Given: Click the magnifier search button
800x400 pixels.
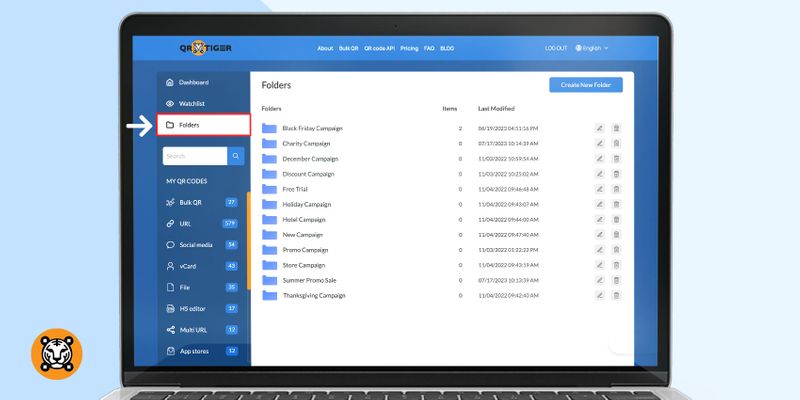Looking at the screenshot, I should pos(236,156).
